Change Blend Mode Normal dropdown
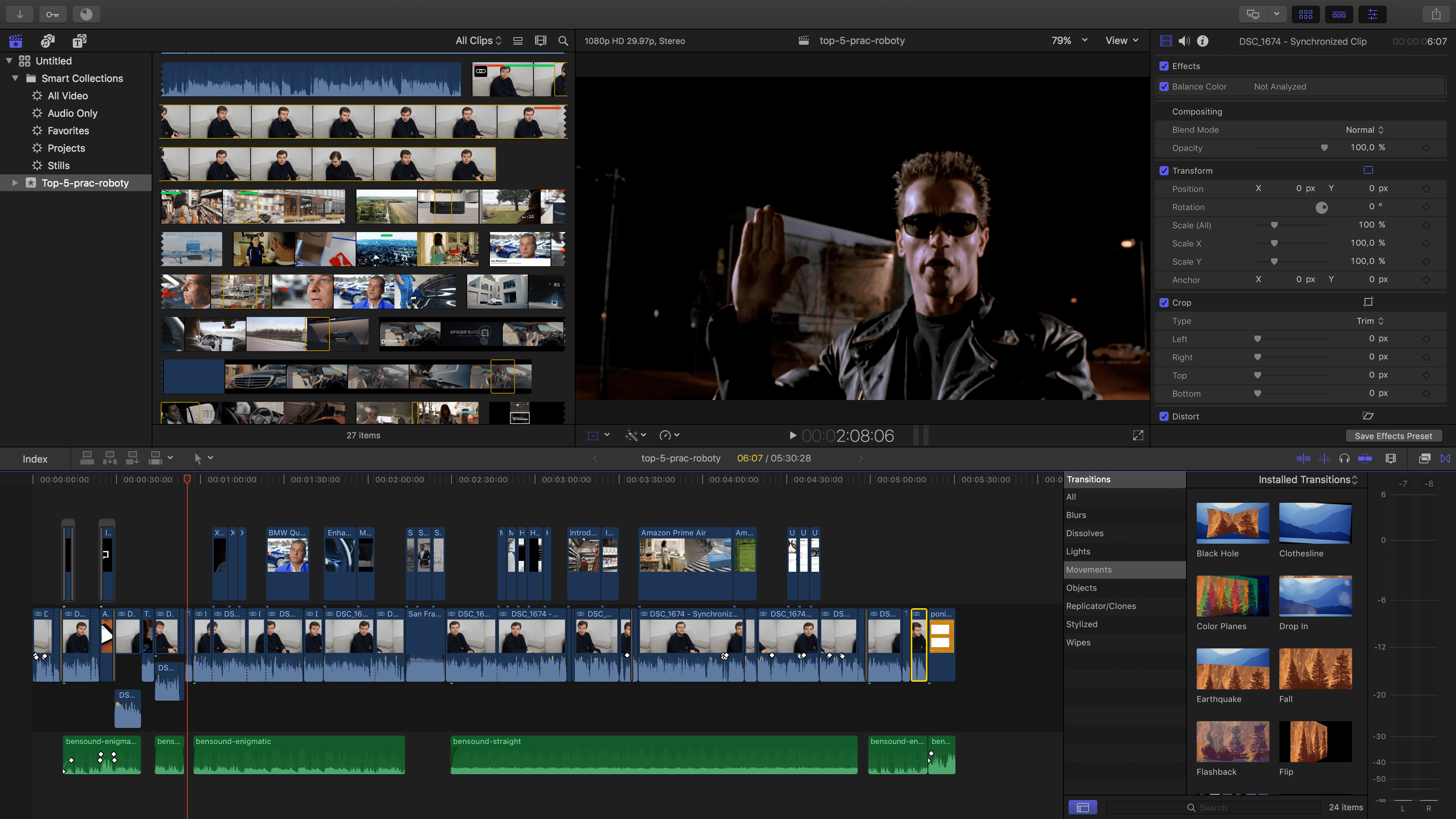Screen dimensions: 1456x819 (x=1365, y=130)
